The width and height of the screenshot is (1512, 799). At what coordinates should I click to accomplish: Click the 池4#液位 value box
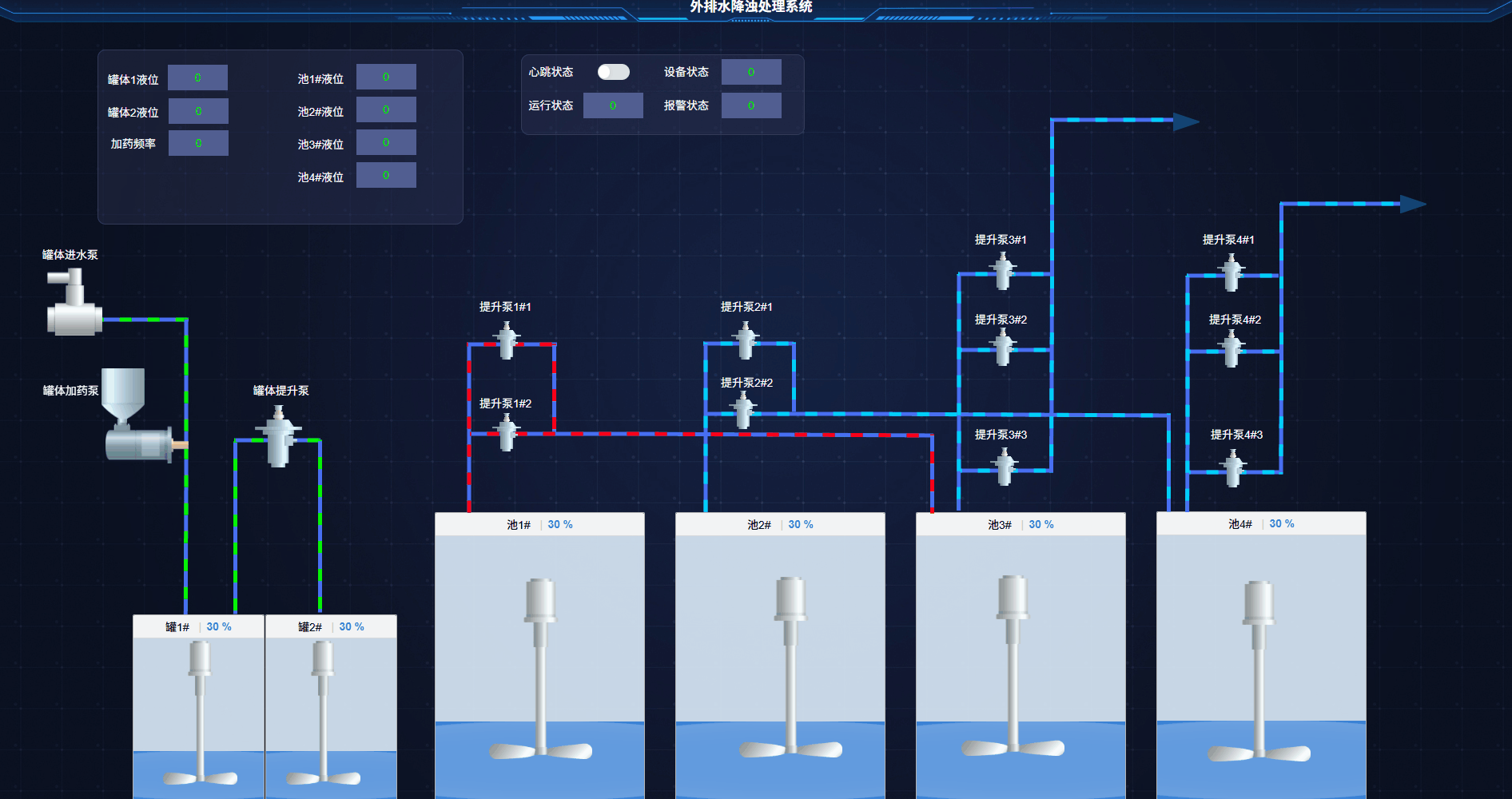point(386,175)
